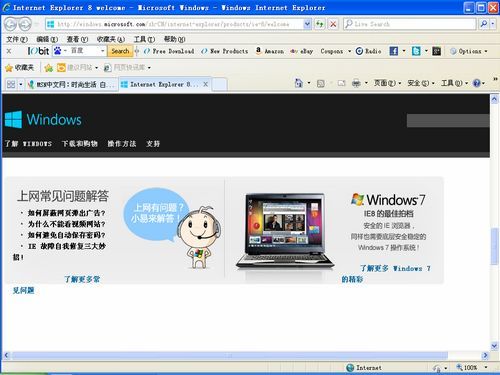Click the 如何屏蔽网页弹出广告 question text

point(66,213)
